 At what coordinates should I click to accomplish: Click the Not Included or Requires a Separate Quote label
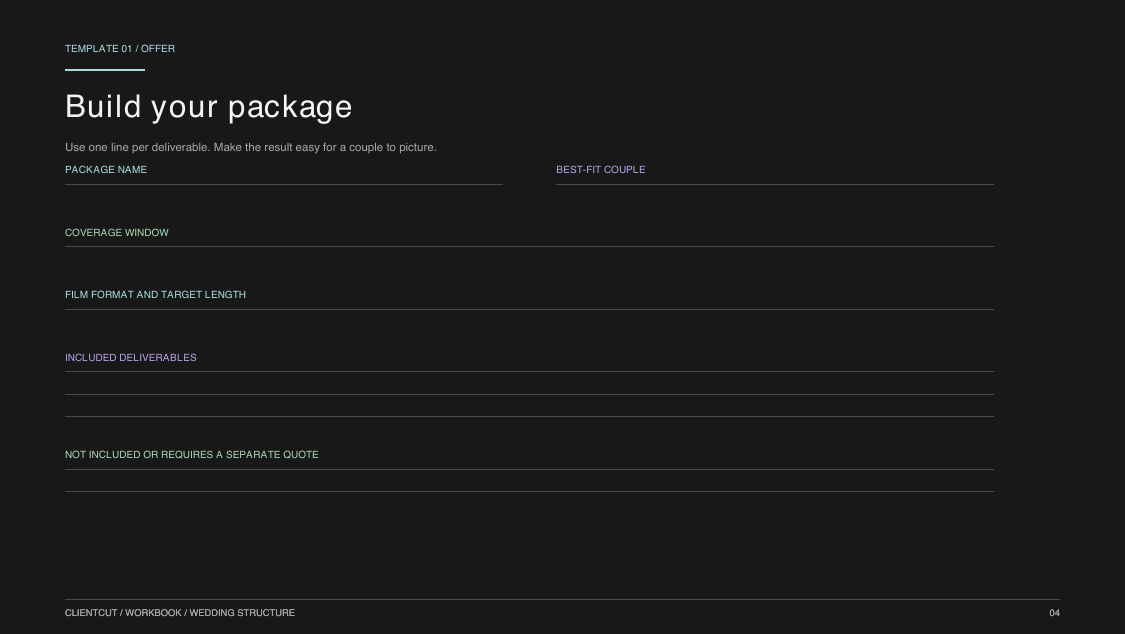[192, 455]
